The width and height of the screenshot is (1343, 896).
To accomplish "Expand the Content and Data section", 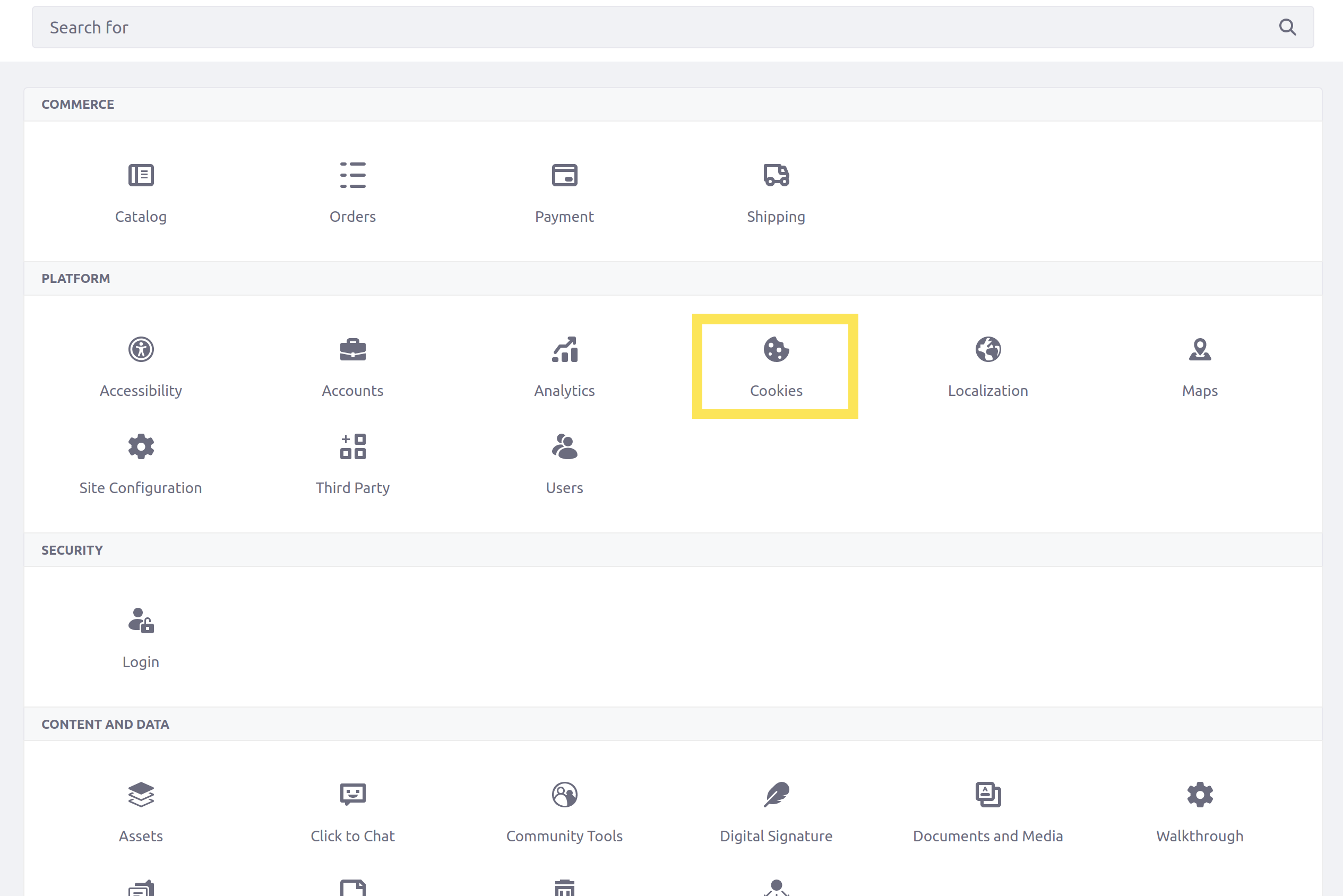I will [104, 724].
